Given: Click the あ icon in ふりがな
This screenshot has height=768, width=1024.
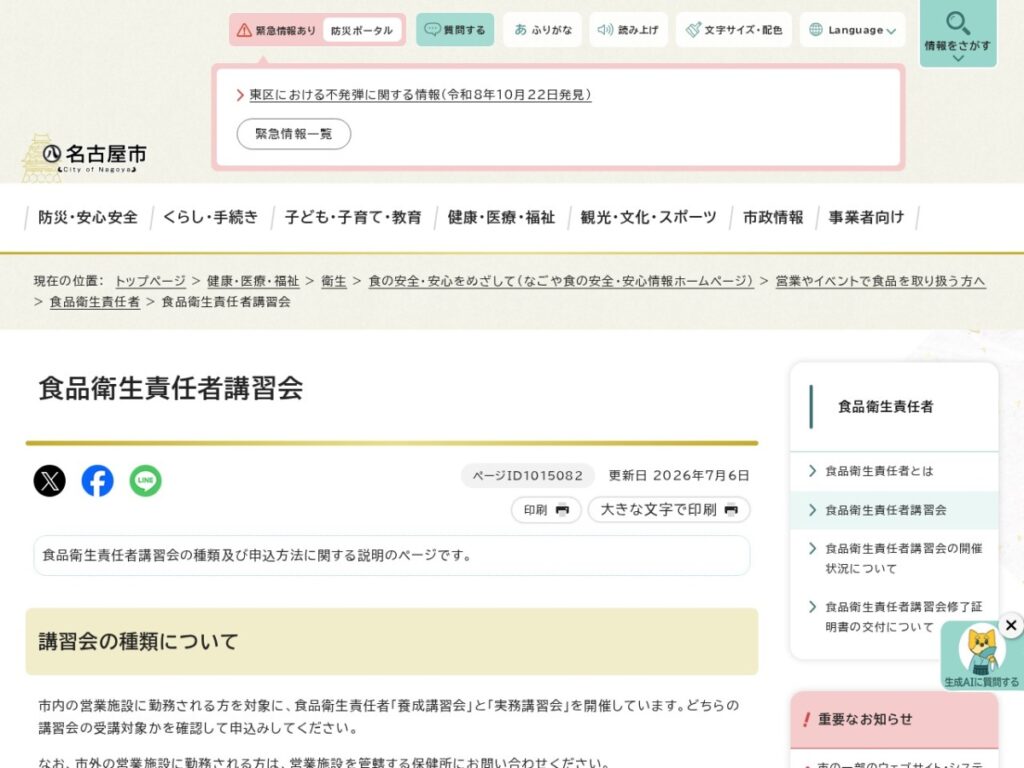Looking at the screenshot, I should [x=520, y=29].
